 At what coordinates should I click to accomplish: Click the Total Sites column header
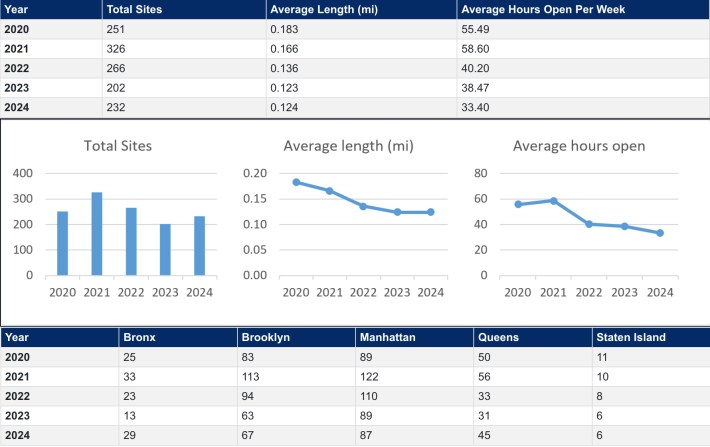(x=134, y=10)
